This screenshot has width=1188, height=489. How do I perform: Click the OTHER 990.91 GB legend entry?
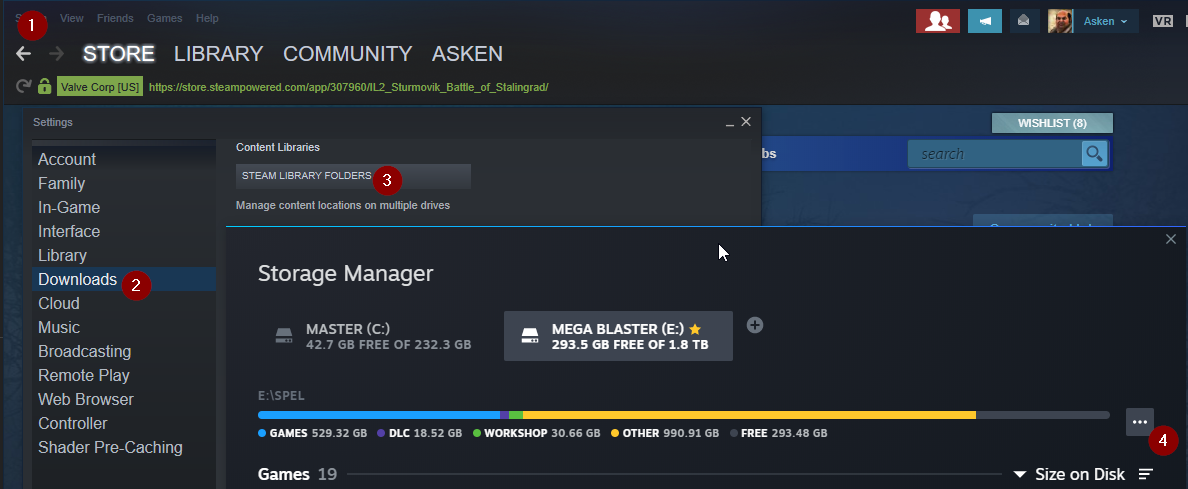pos(664,434)
